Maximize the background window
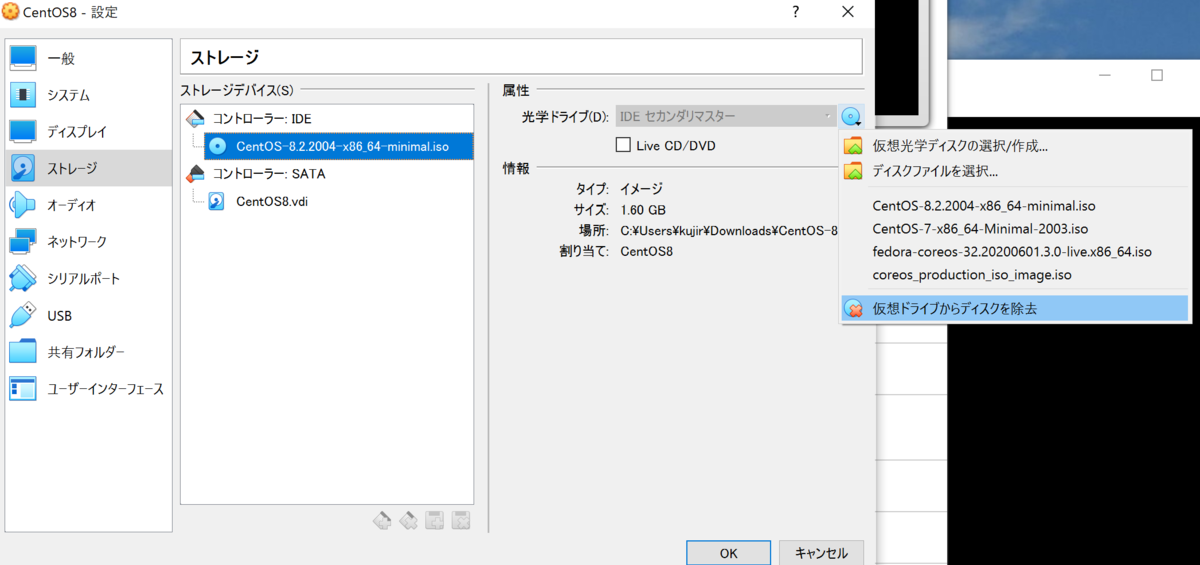The height and width of the screenshot is (565, 1200). [x=1157, y=75]
